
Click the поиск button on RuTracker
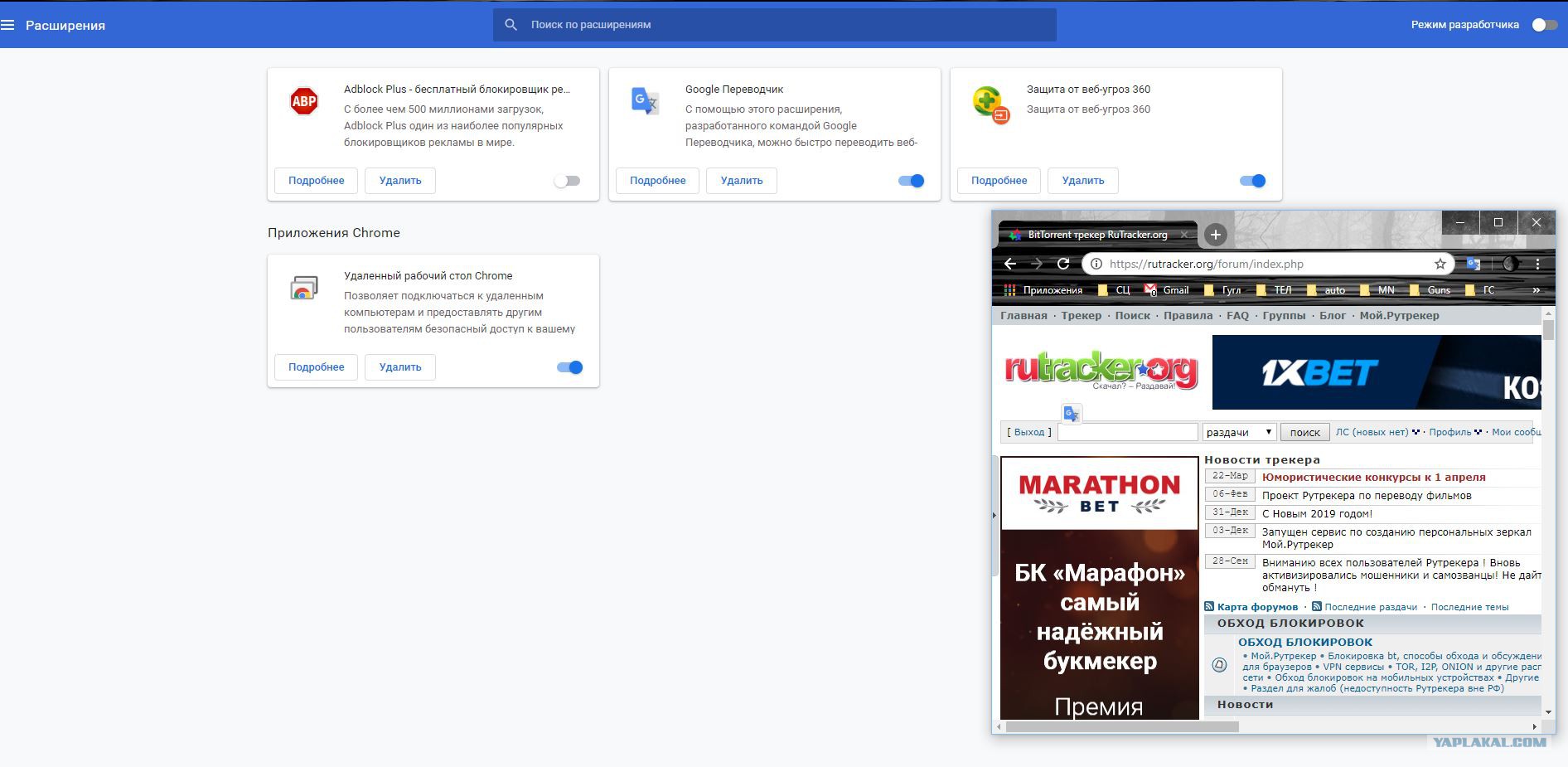1305,432
